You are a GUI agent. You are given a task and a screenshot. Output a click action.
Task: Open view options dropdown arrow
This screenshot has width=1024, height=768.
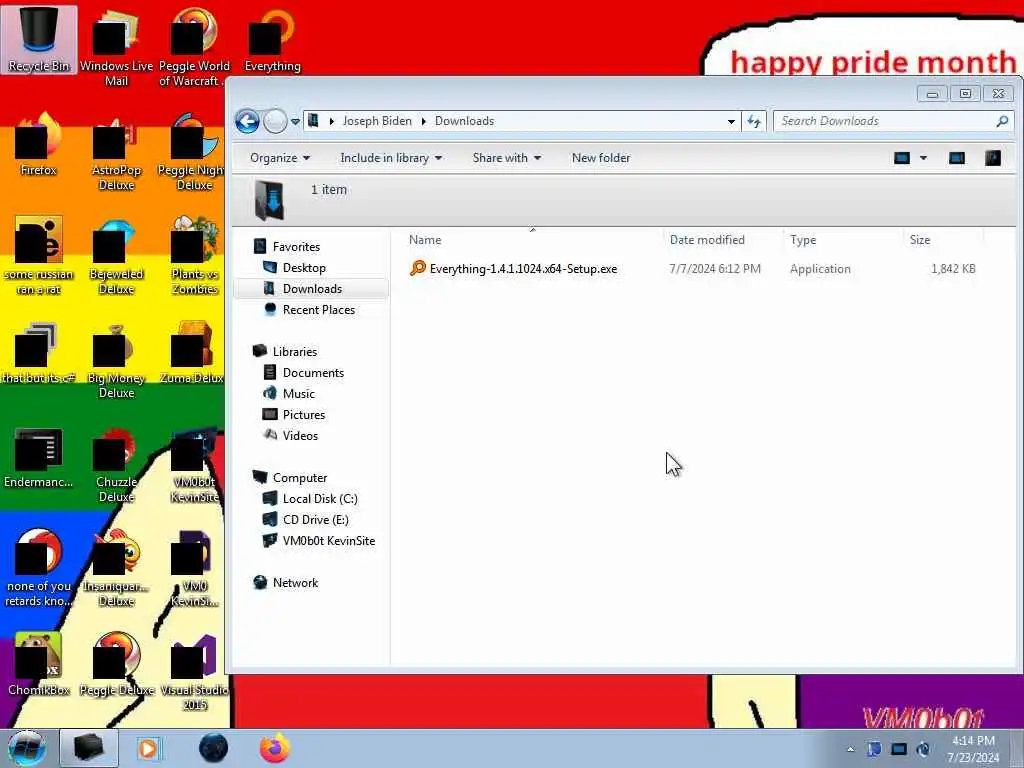pos(923,158)
